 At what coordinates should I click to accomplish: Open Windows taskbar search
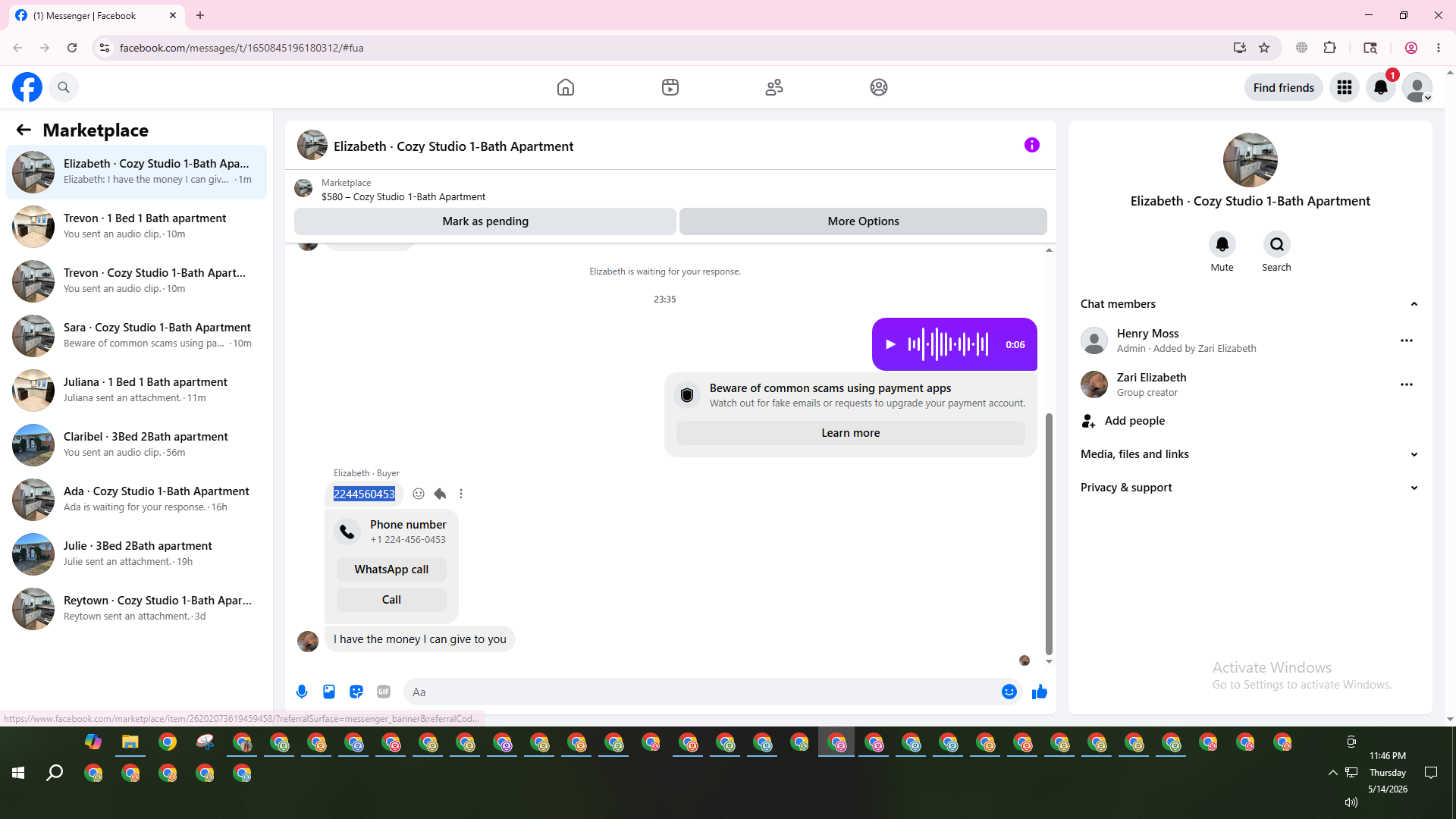(55, 773)
